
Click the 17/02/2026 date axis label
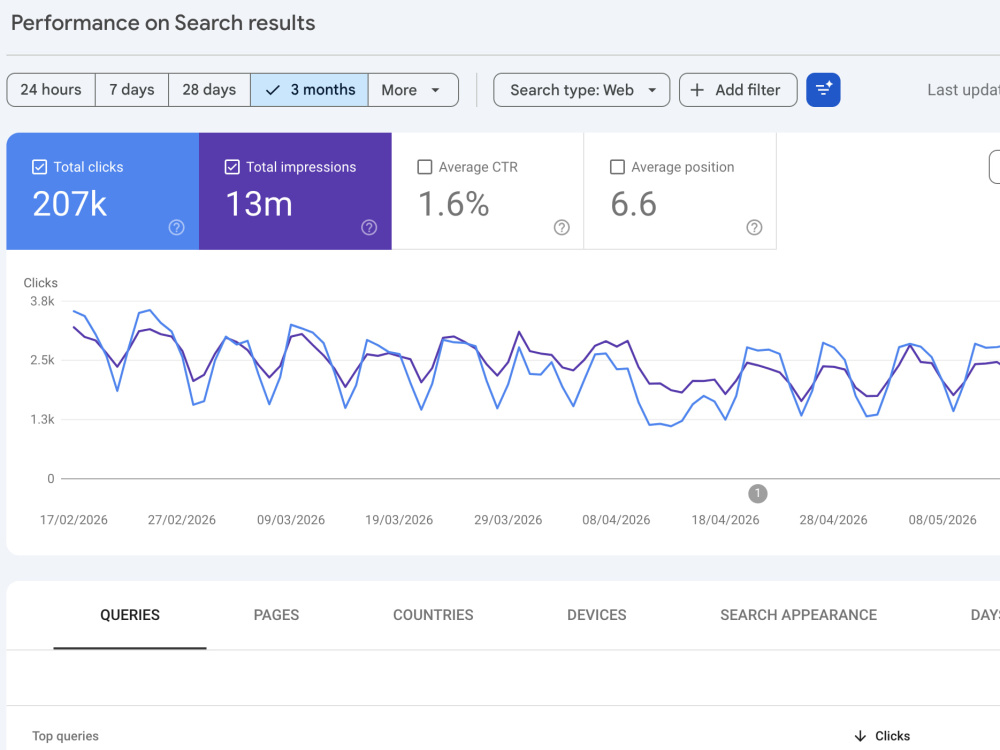click(74, 520)
